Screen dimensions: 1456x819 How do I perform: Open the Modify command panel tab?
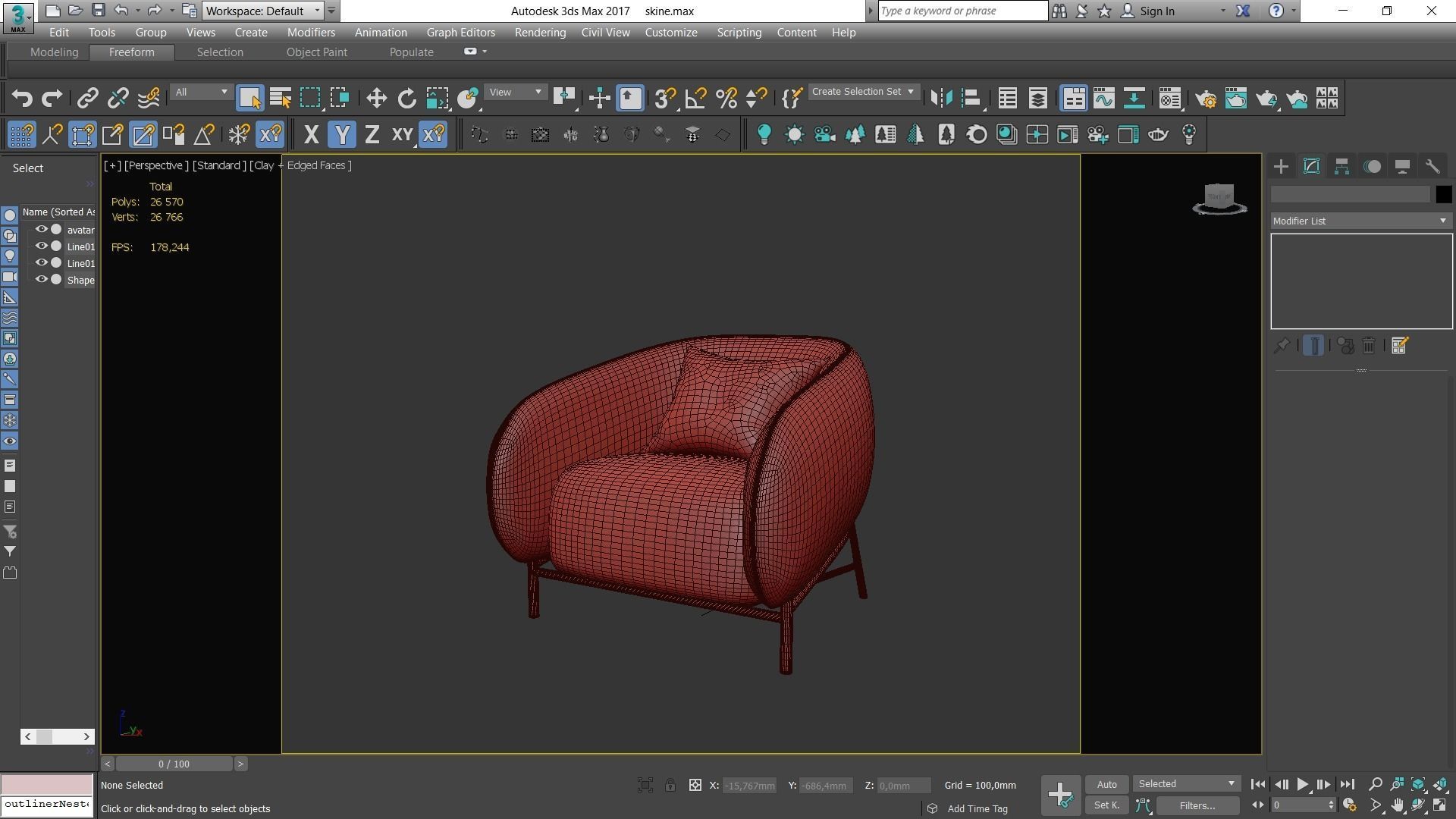click(1311, 167)
